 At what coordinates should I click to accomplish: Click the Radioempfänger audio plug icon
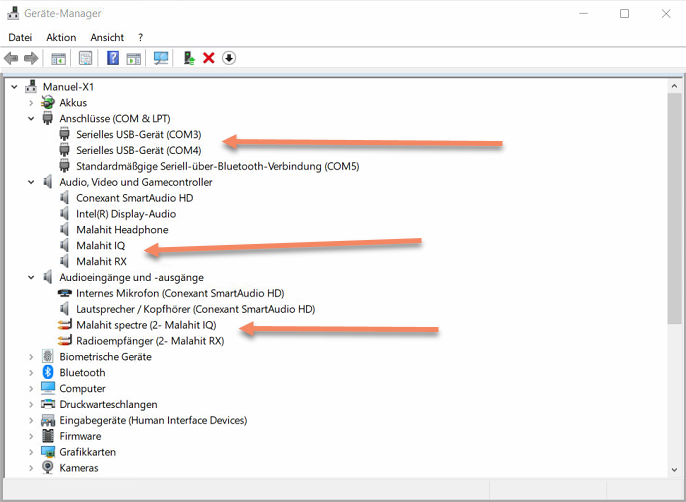click(x=64, y=341)
